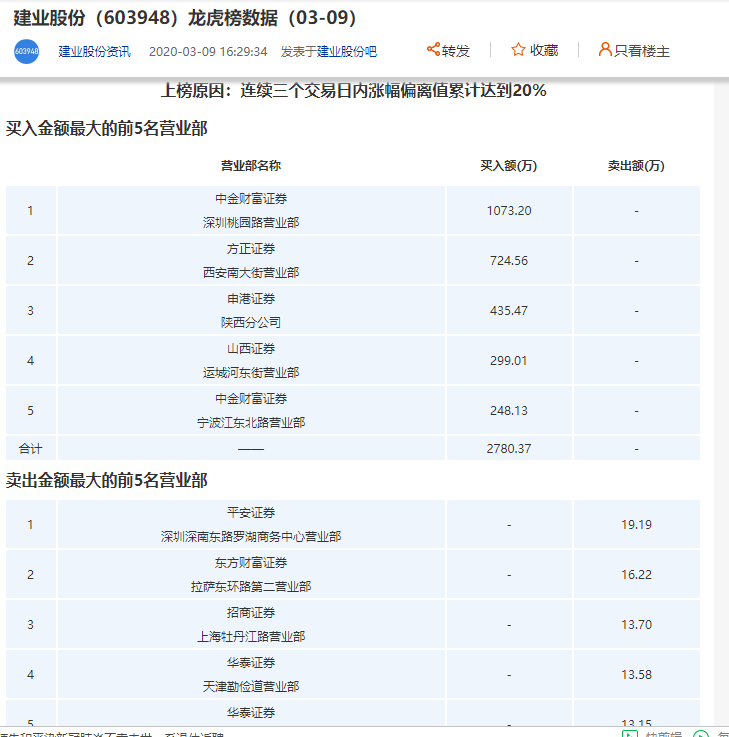Select sell amount 19.19
Viewport: 729px width, 737px height.
[636, 525]
